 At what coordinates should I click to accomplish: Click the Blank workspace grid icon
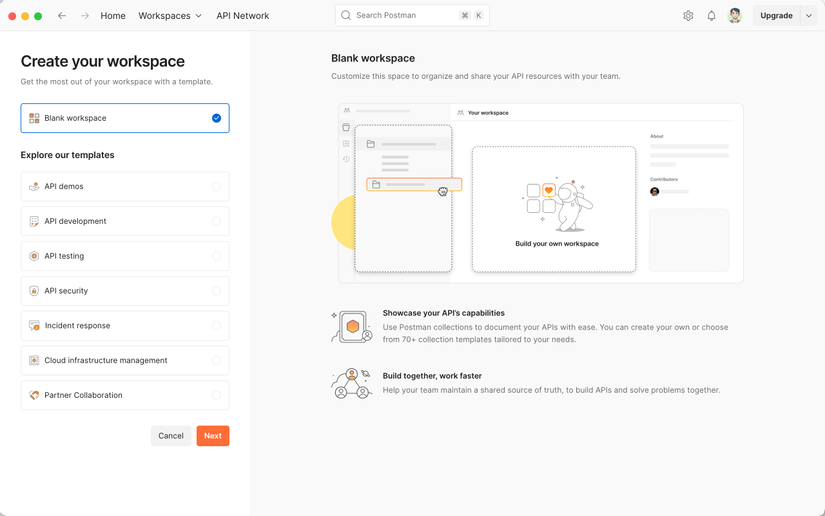pos(34,118)
